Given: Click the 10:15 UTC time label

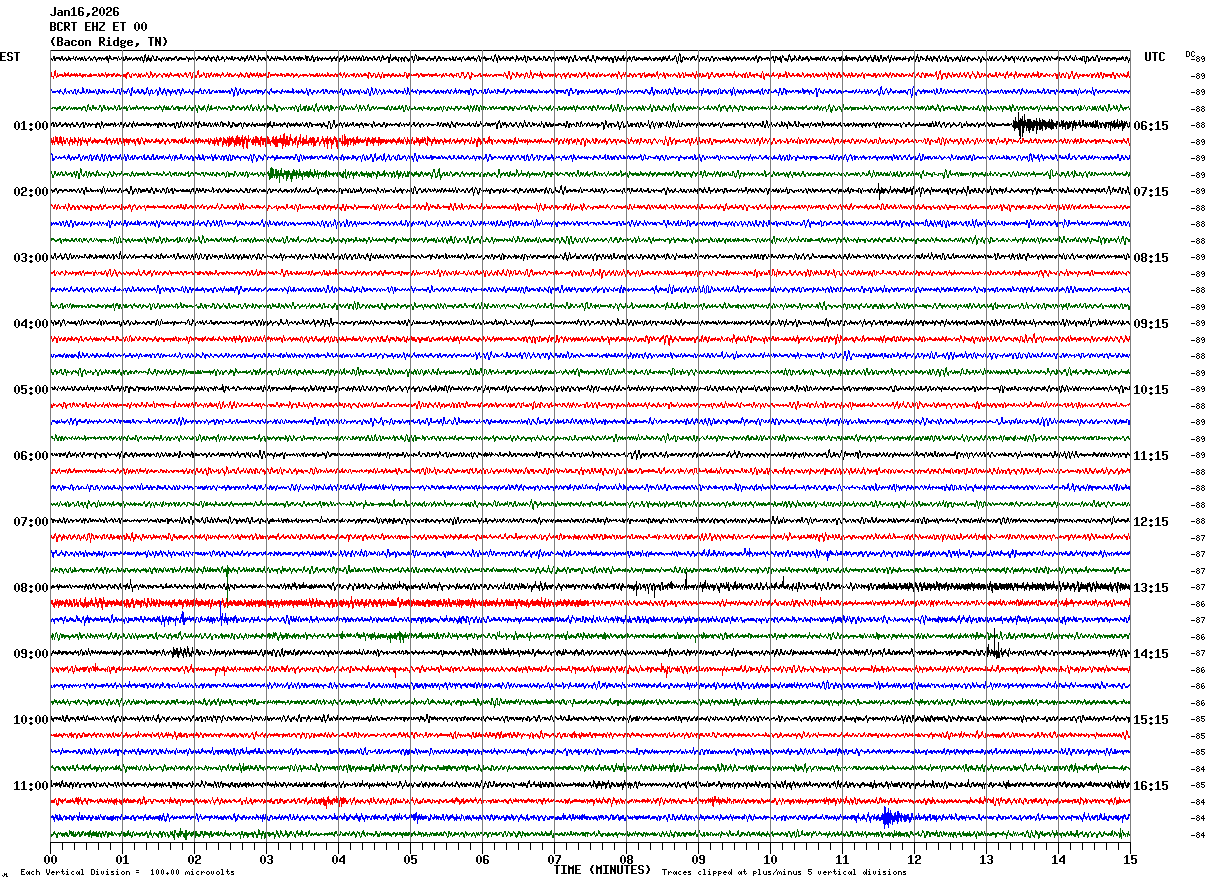Looking at the screenshot, I should (x=1151, y=390).
